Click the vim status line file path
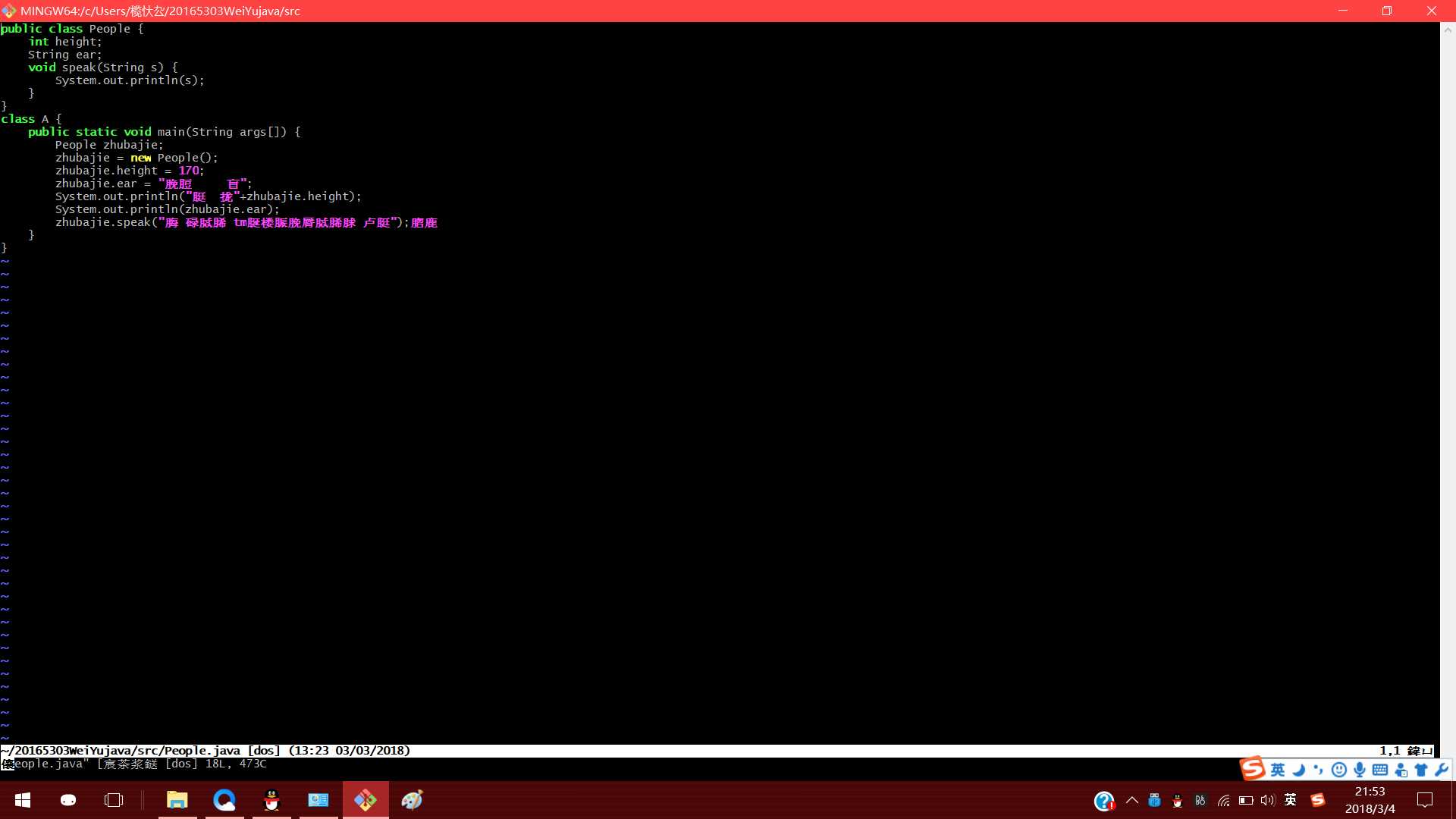This screenshot has height=819, width=1456. pos(121,751)
